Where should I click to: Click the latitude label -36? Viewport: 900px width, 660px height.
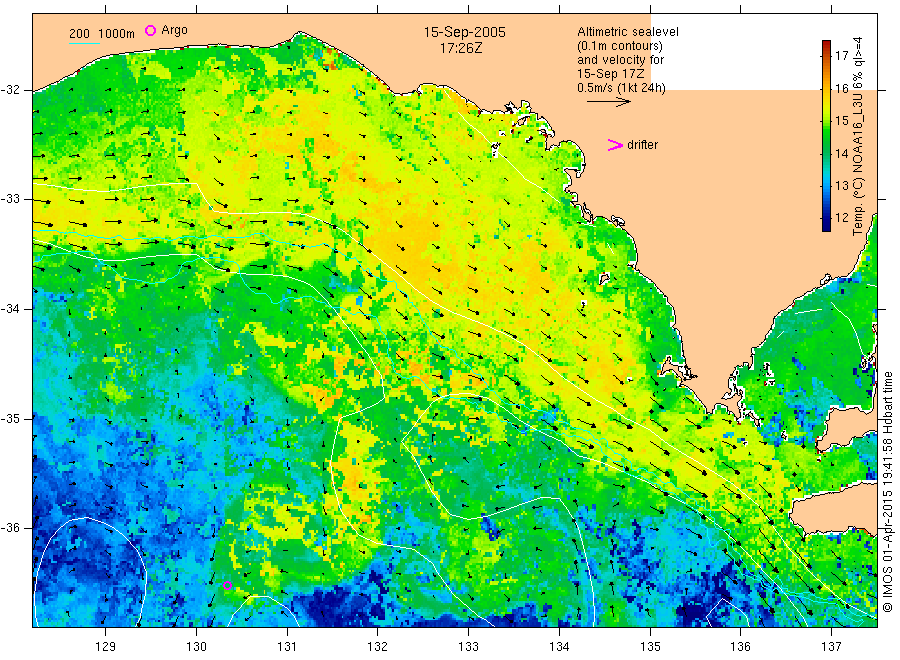pyautogui.click(x=10, y=527)
